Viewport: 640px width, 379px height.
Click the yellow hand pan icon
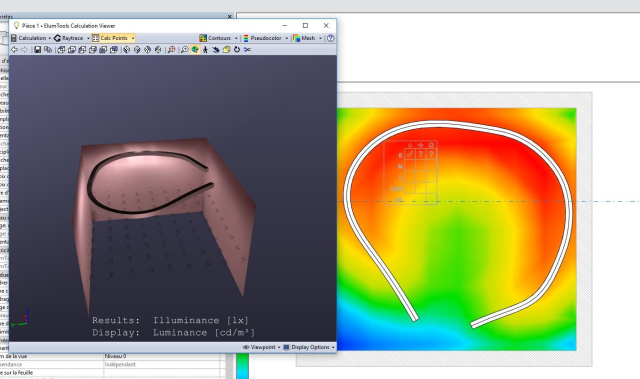pyautogui.click(x=226, y=49)
